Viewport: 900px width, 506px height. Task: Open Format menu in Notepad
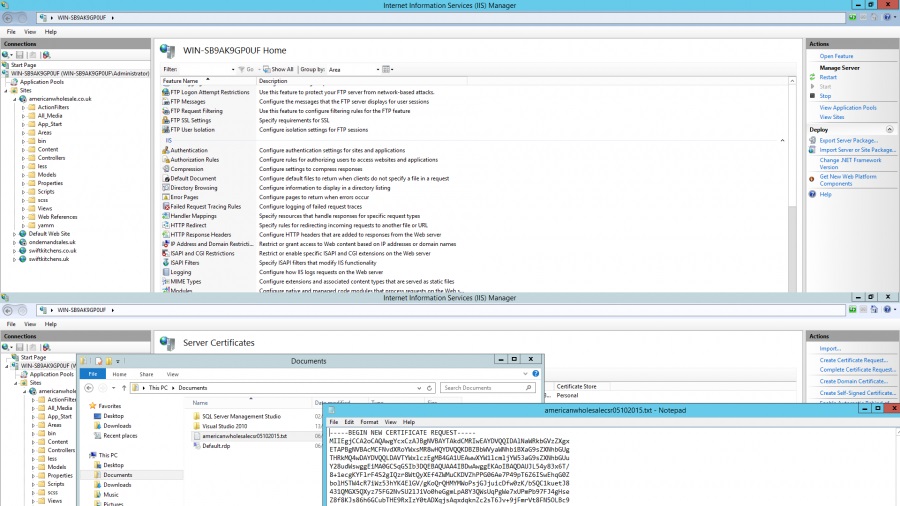369,422
